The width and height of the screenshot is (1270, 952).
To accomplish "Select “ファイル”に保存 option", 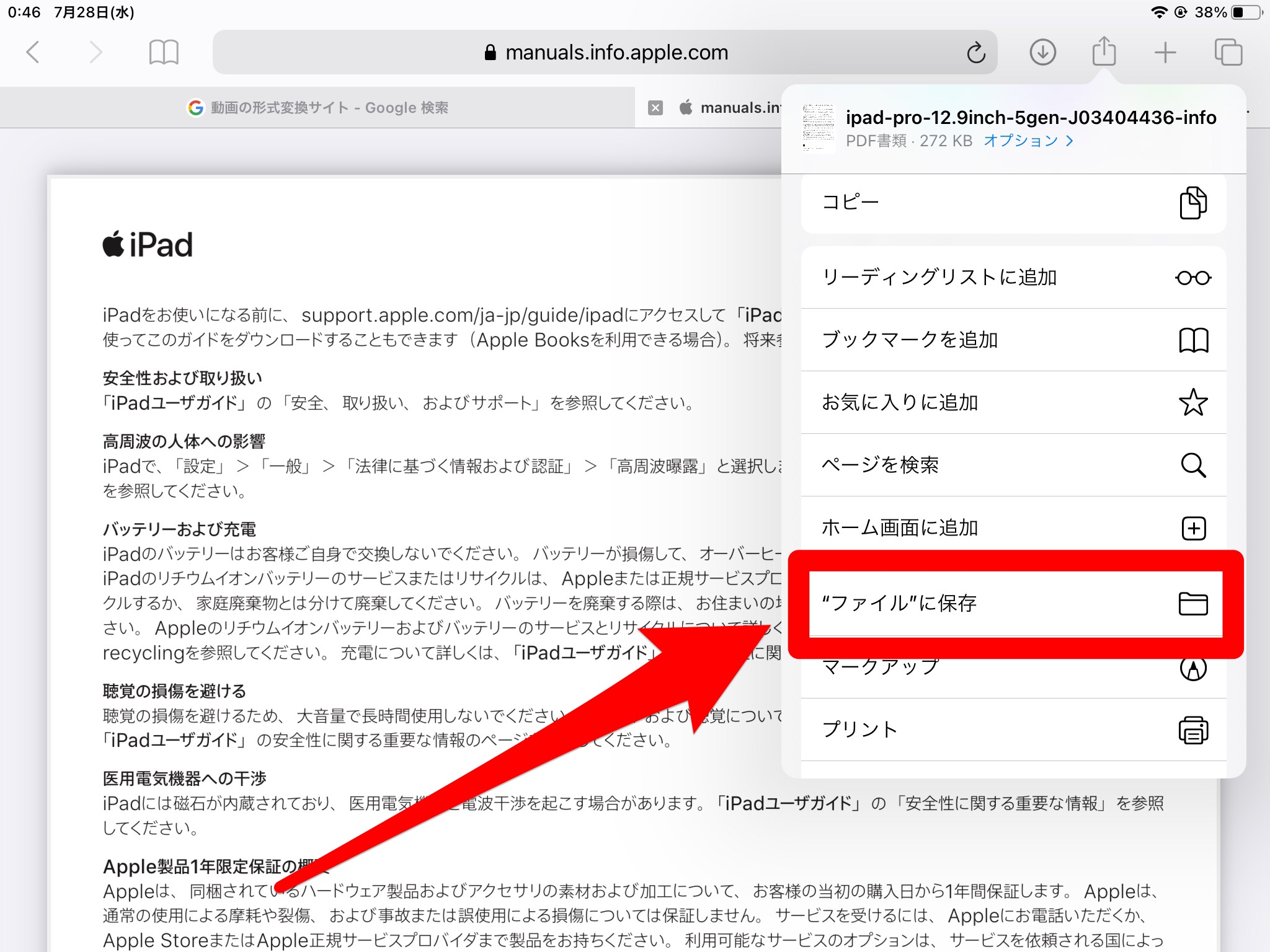I will click(x=1016, y=603).
